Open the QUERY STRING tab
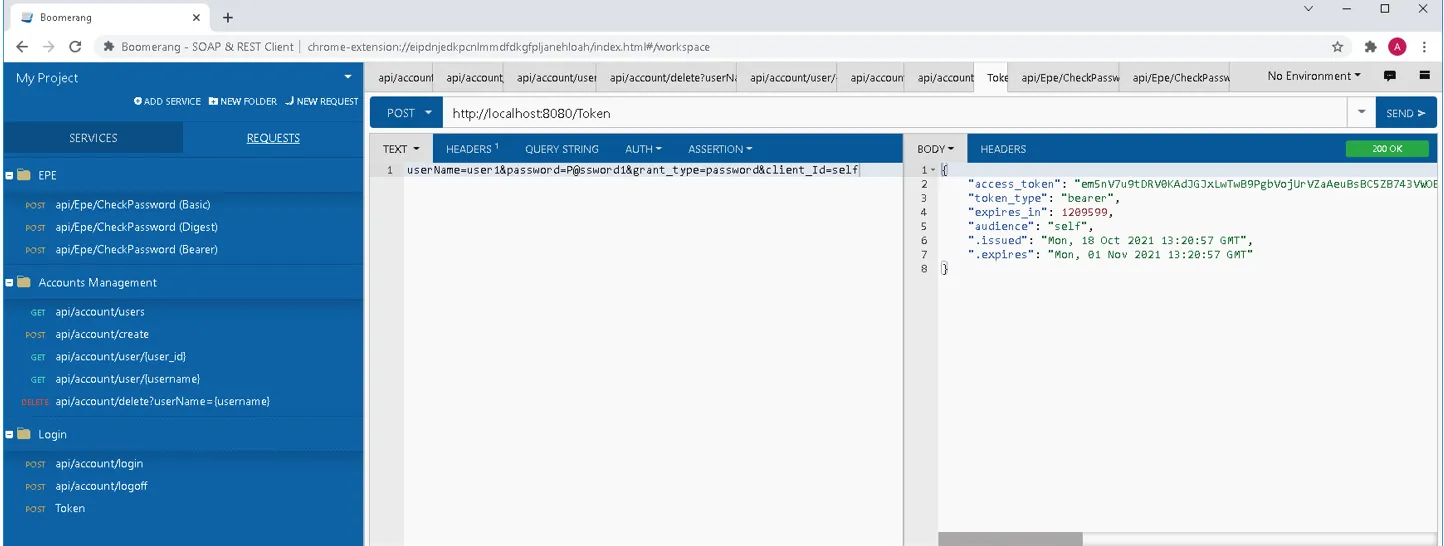Screen dimensions: 1444x546 click(561, 149)
